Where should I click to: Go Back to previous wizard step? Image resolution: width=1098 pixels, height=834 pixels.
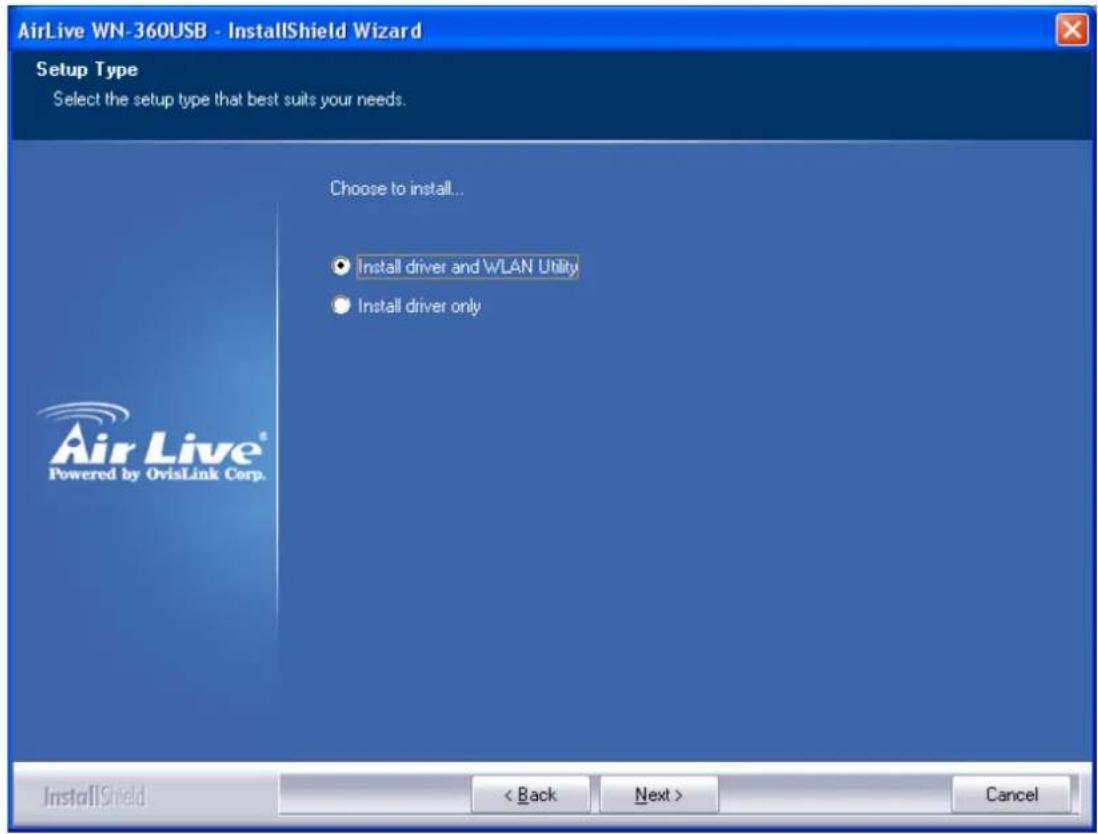coord(530,795)
